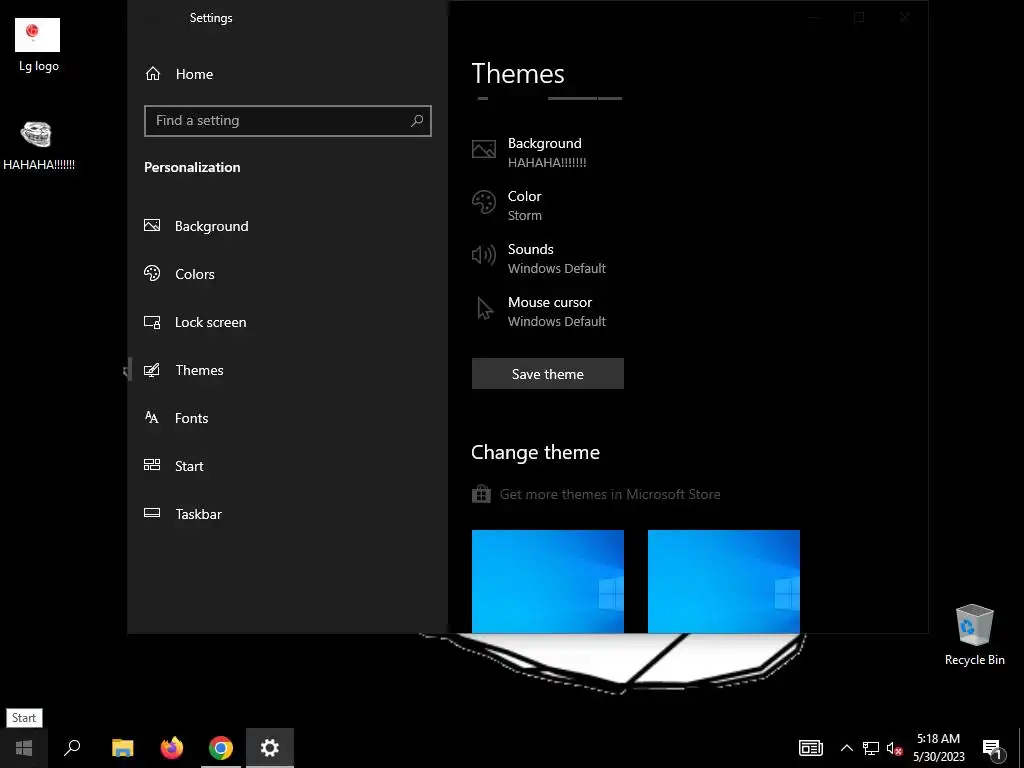Launch Google Chrome from the taskbar

tap(221, 748)
